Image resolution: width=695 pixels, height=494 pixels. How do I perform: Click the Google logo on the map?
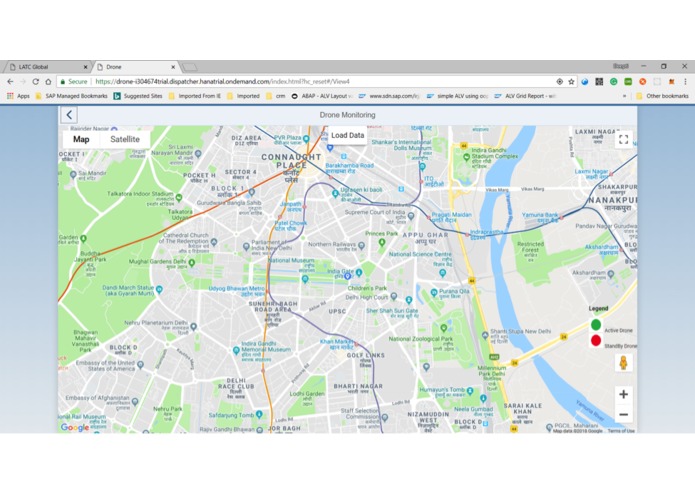75,427
